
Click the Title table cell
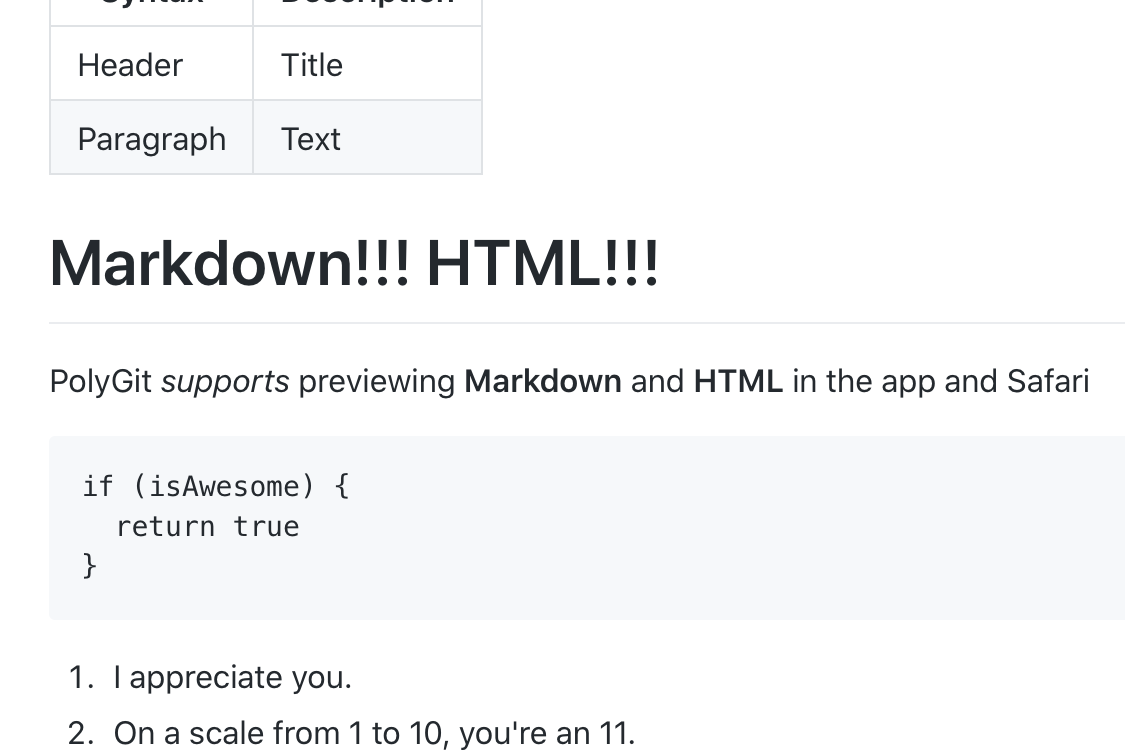pos(367,64)
